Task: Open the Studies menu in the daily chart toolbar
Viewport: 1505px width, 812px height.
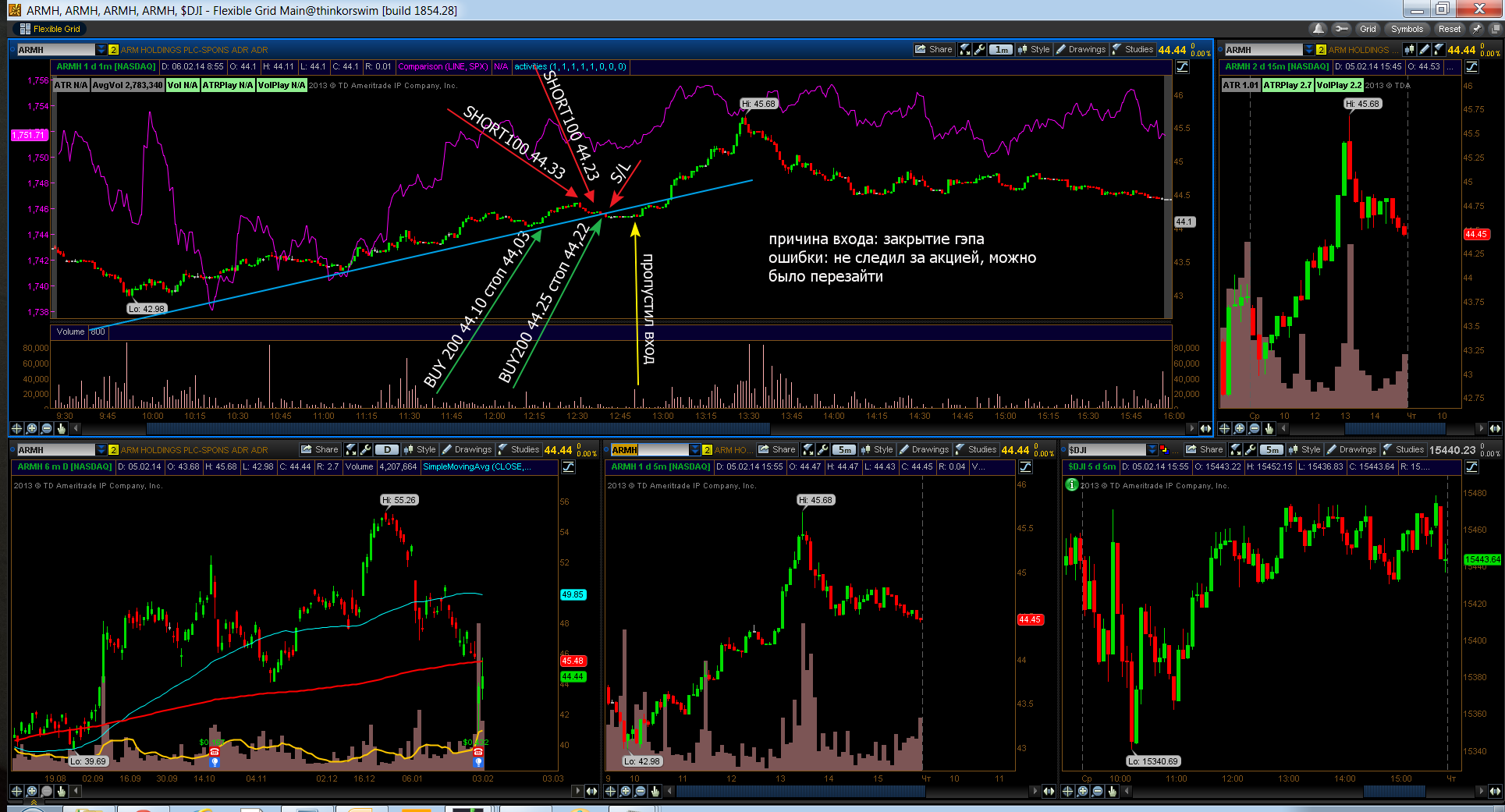Action: tap(519, 449)
